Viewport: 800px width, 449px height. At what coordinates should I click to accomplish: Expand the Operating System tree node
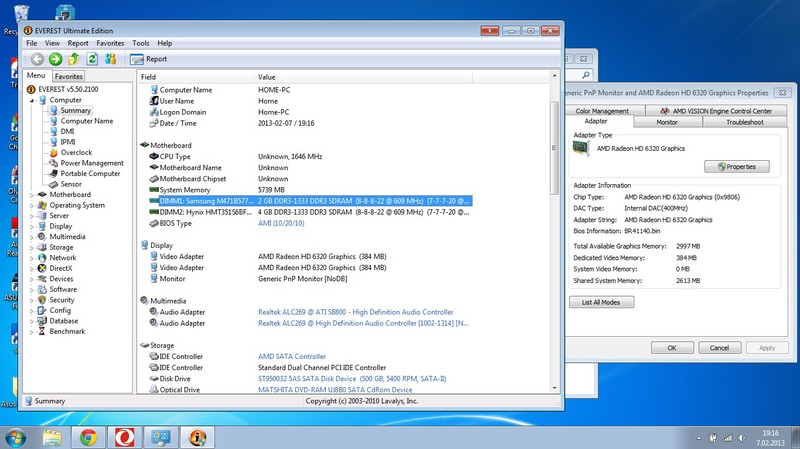pos(32,206)
